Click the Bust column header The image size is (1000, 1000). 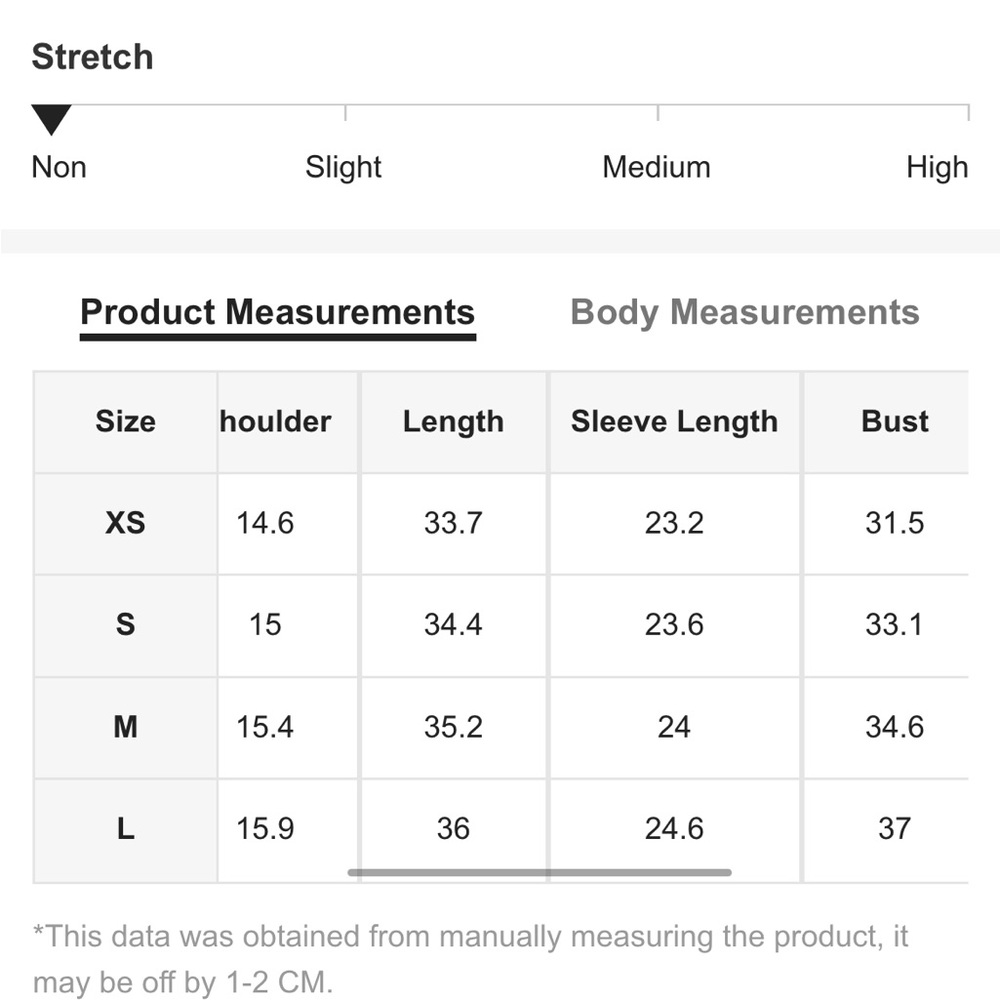point(894,422)
